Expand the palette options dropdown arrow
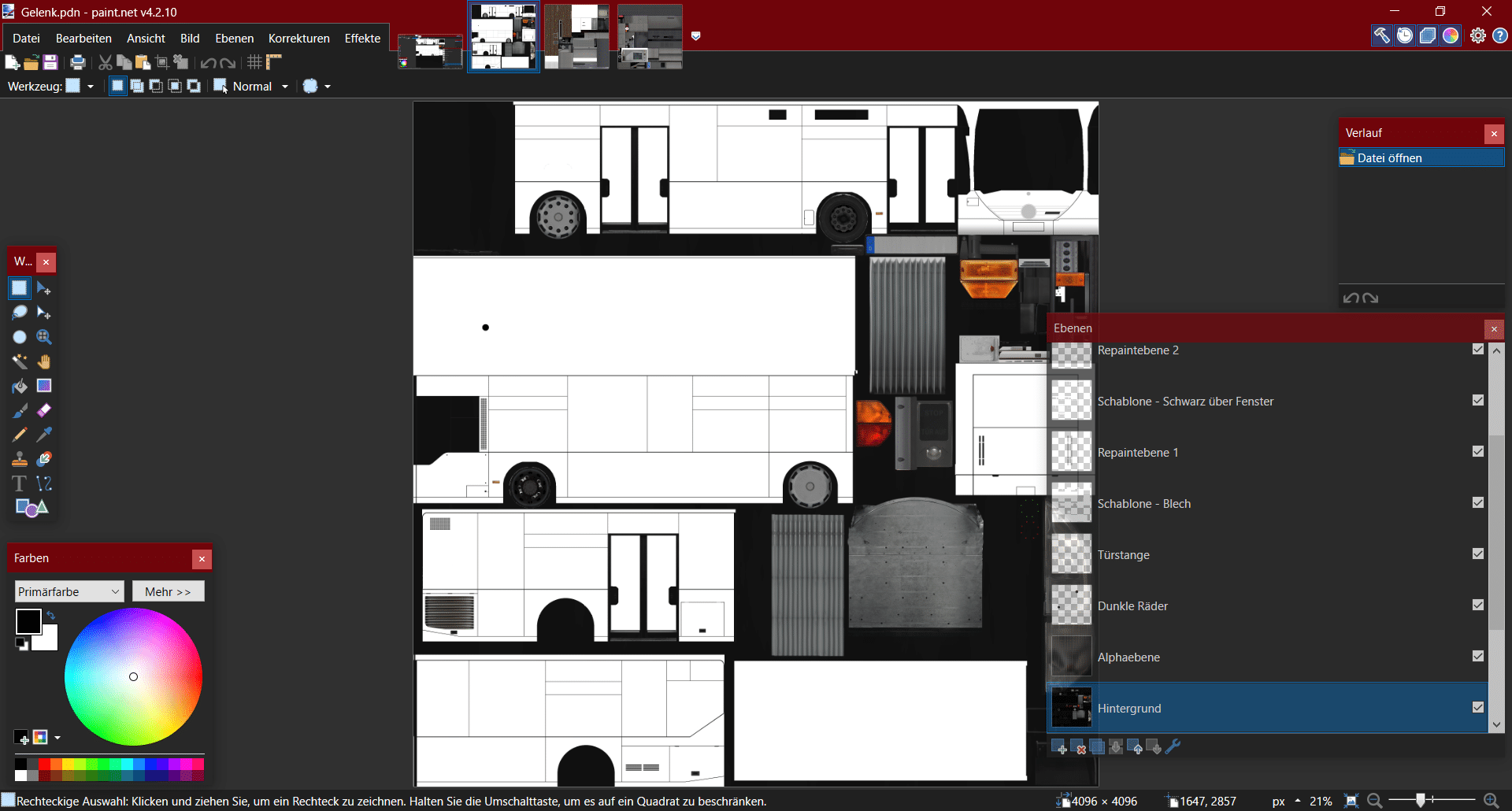The image size is (1512, 811). click(57, 738)
